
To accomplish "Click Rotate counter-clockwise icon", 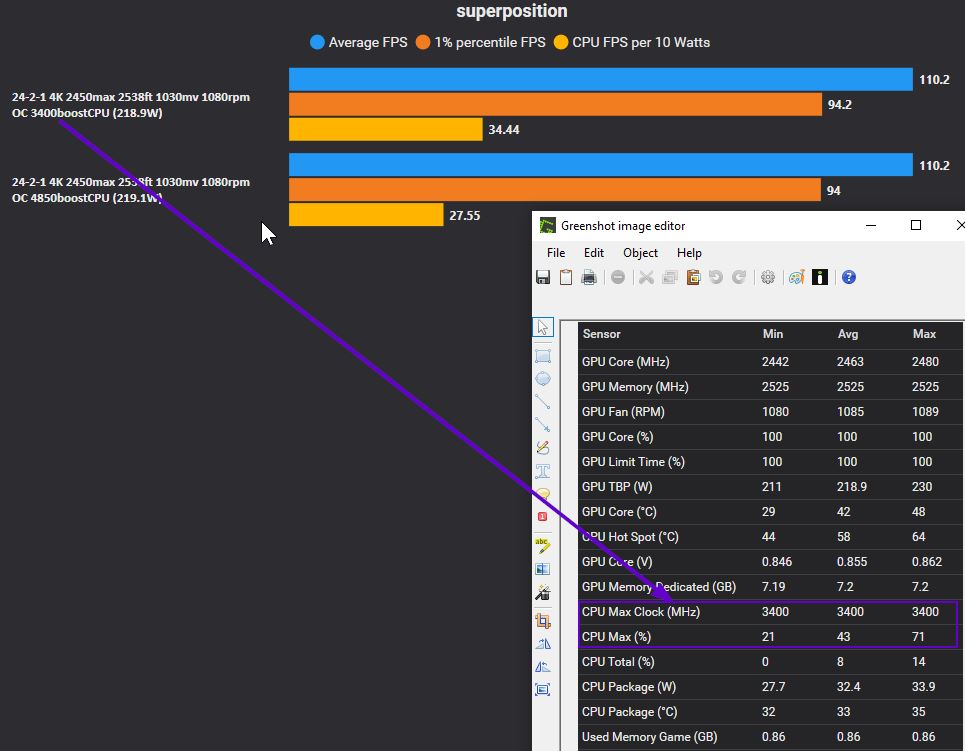I will tap(543, 667).
